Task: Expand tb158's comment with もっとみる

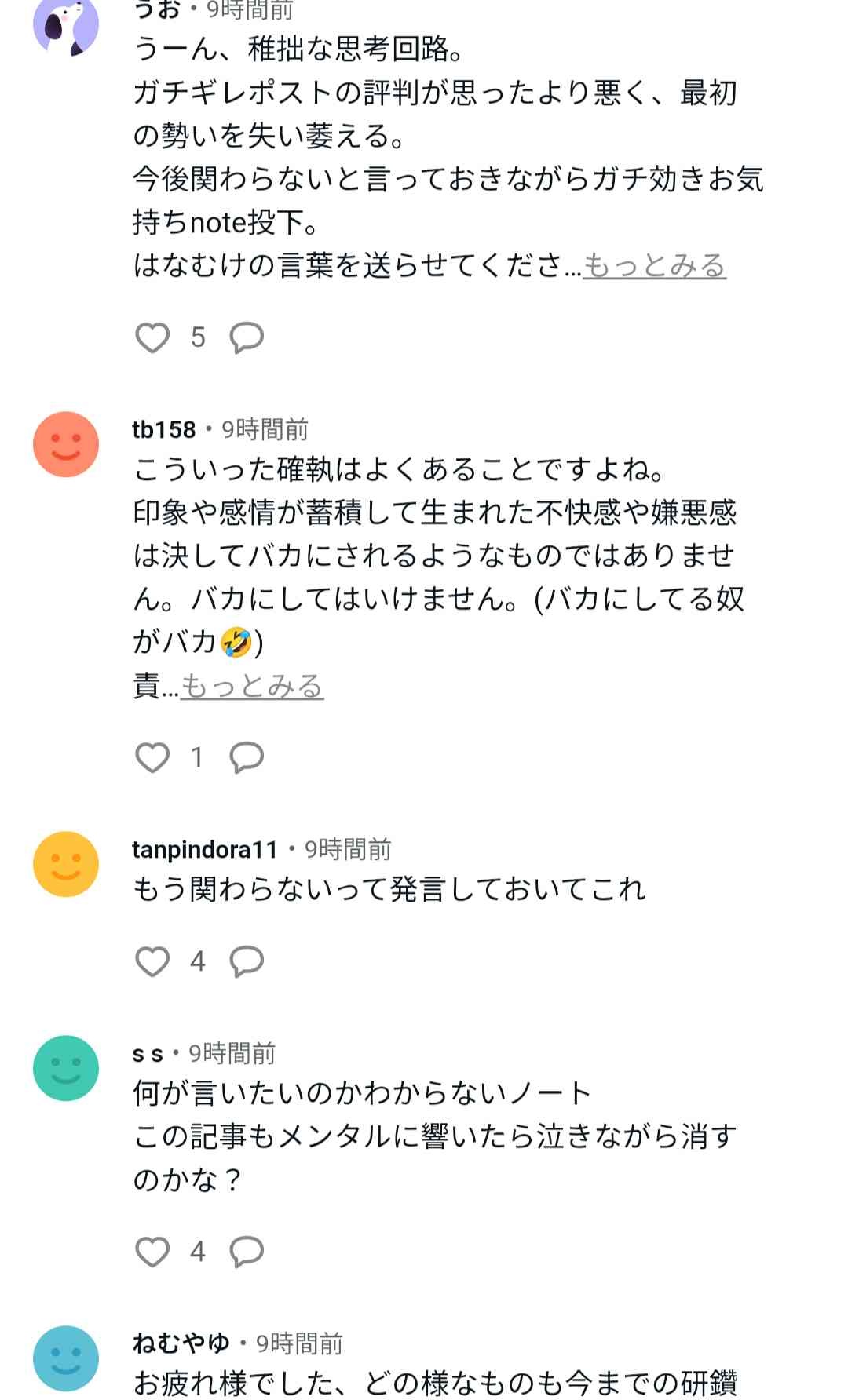Action: pyautogui.click(x=252, y=687)
